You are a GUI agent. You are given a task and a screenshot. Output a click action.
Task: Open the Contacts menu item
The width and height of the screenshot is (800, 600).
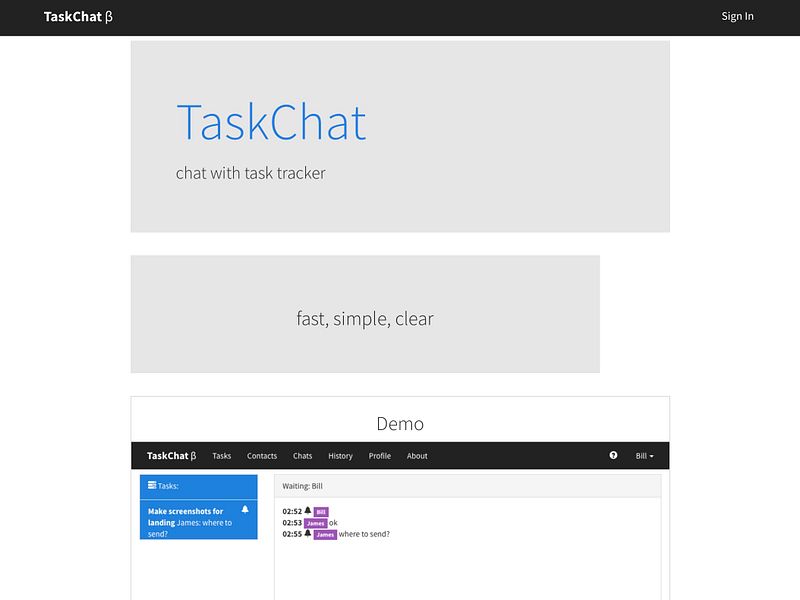[x=262, y=456]
